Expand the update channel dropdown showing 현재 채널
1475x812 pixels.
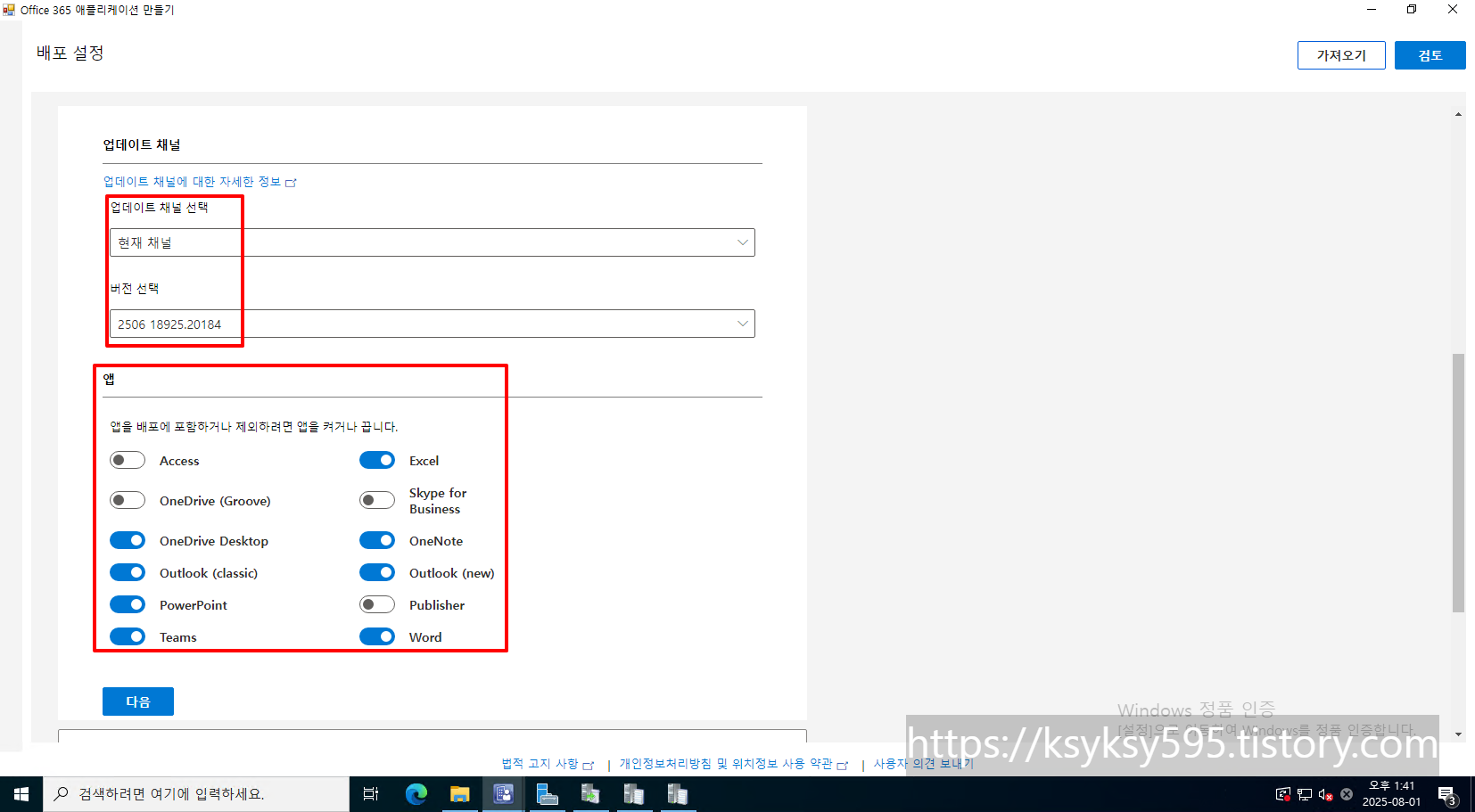(x=433, y=242)
